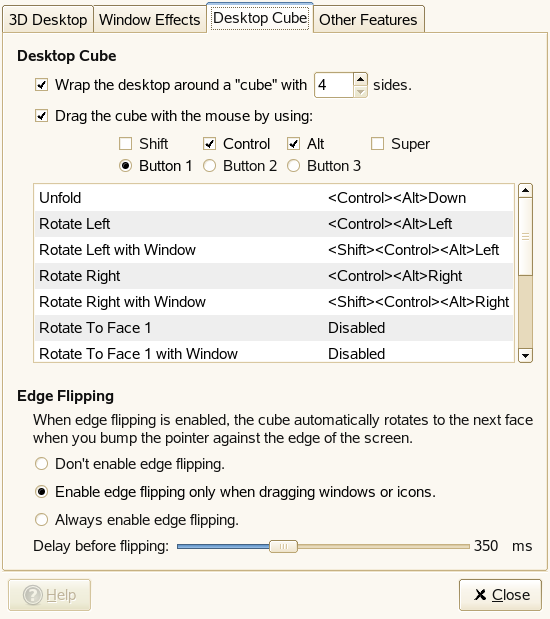Go to the Other Features tab
This screenshot has height=619, width=550.
click(368, 19)
